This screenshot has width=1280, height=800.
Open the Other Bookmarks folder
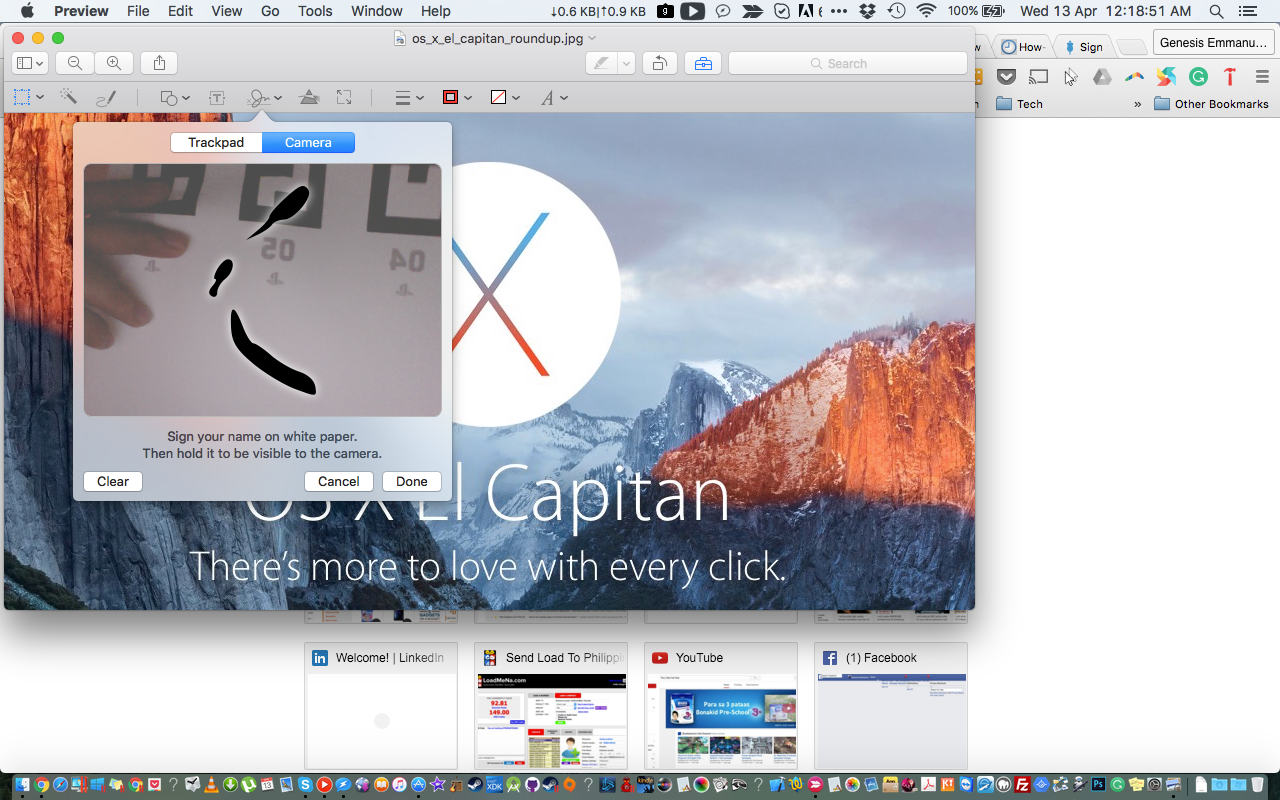pos(1211,104)
